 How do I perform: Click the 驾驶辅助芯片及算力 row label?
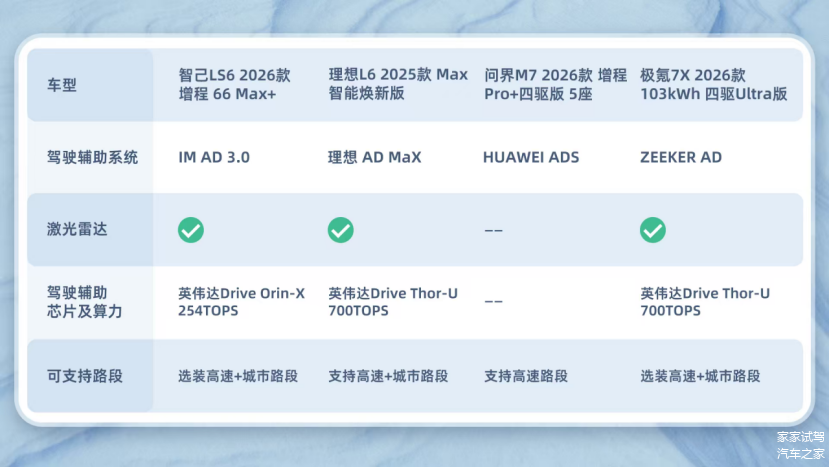(x=77, y=302)
